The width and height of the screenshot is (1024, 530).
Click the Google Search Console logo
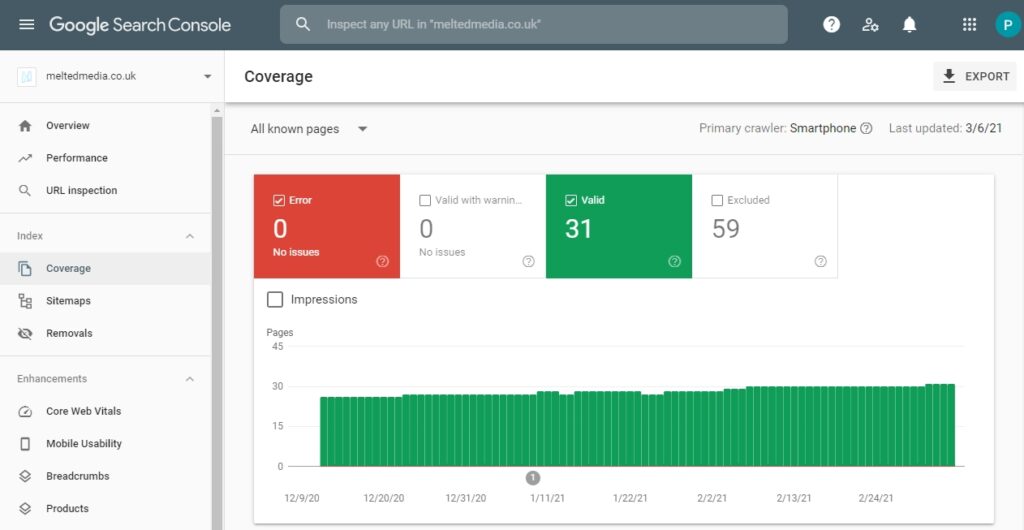(140, 25)
